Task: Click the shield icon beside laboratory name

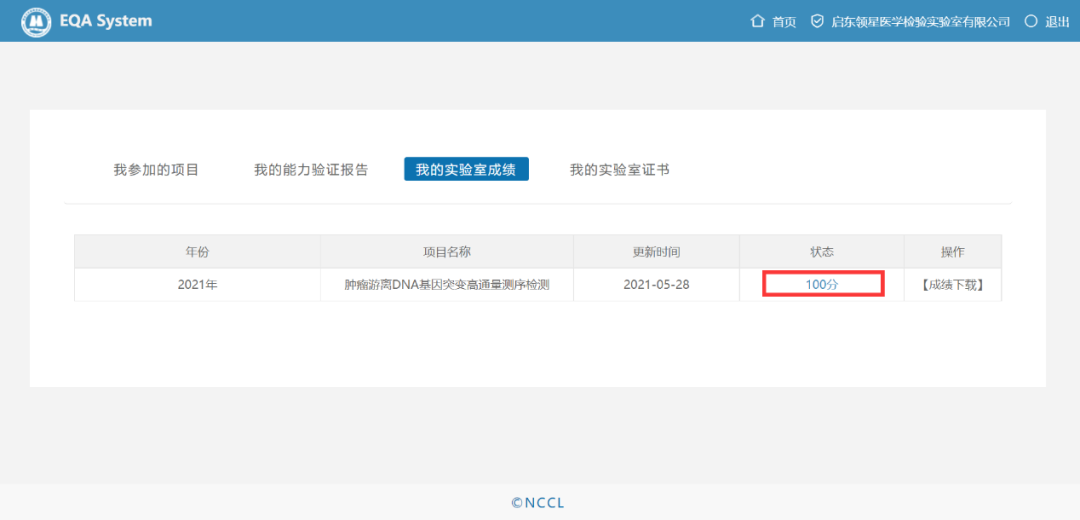Action: [817, 21]
